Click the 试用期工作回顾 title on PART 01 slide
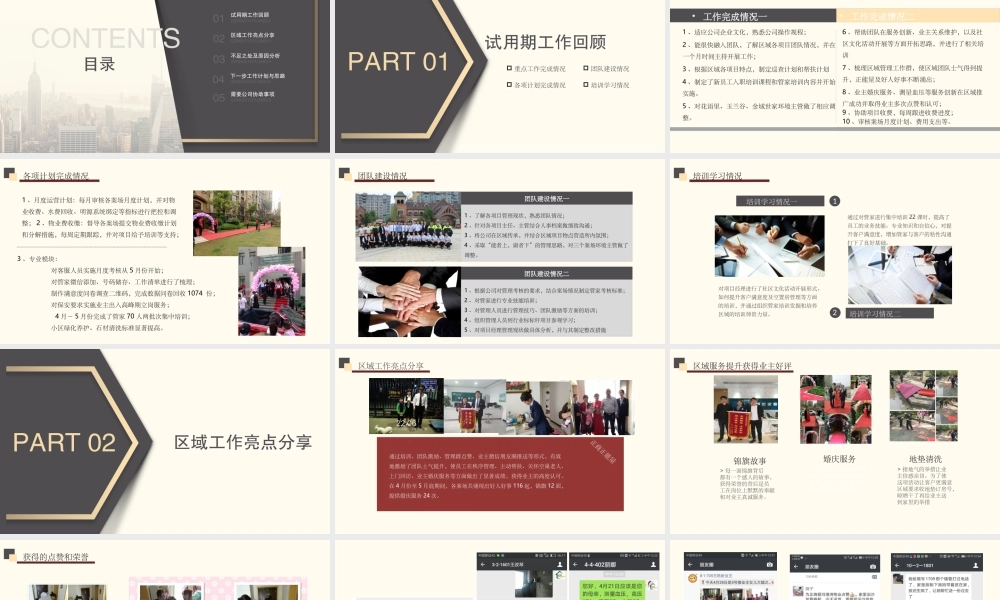The image size is (1000, 600). coord(545,42)
